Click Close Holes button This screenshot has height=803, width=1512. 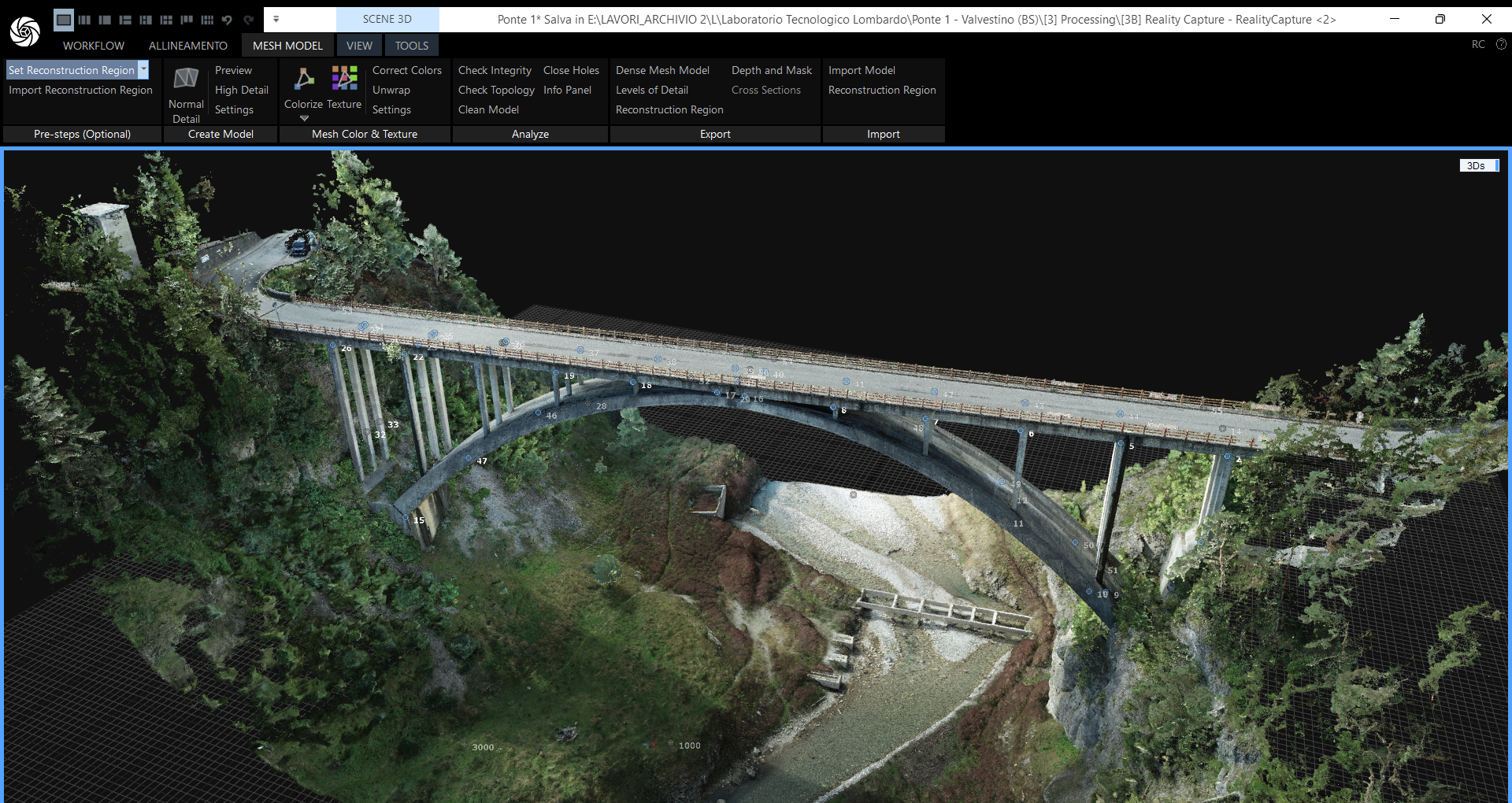pos(571,70)
